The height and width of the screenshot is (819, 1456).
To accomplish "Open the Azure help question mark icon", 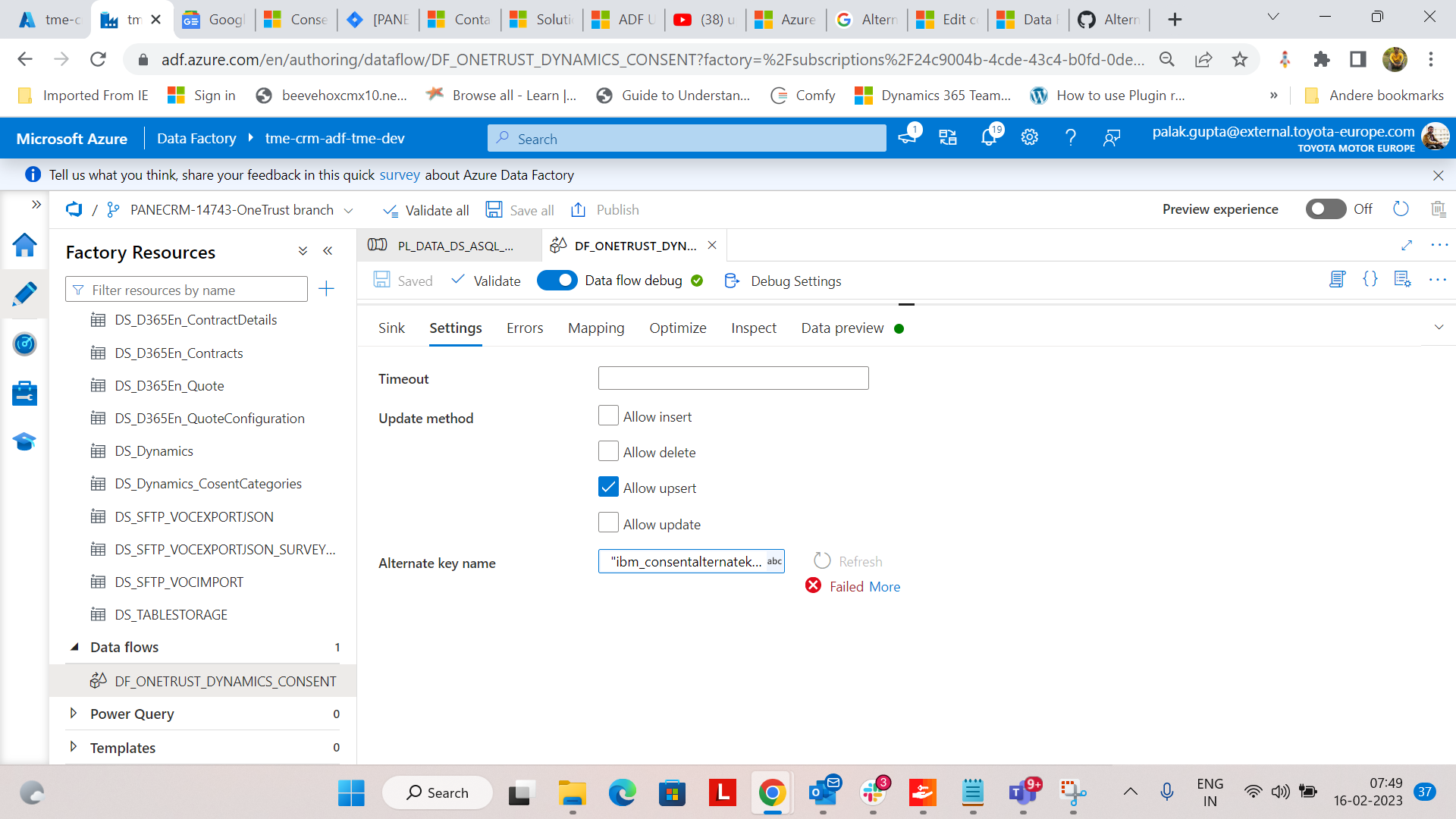I will (1071, 137).
